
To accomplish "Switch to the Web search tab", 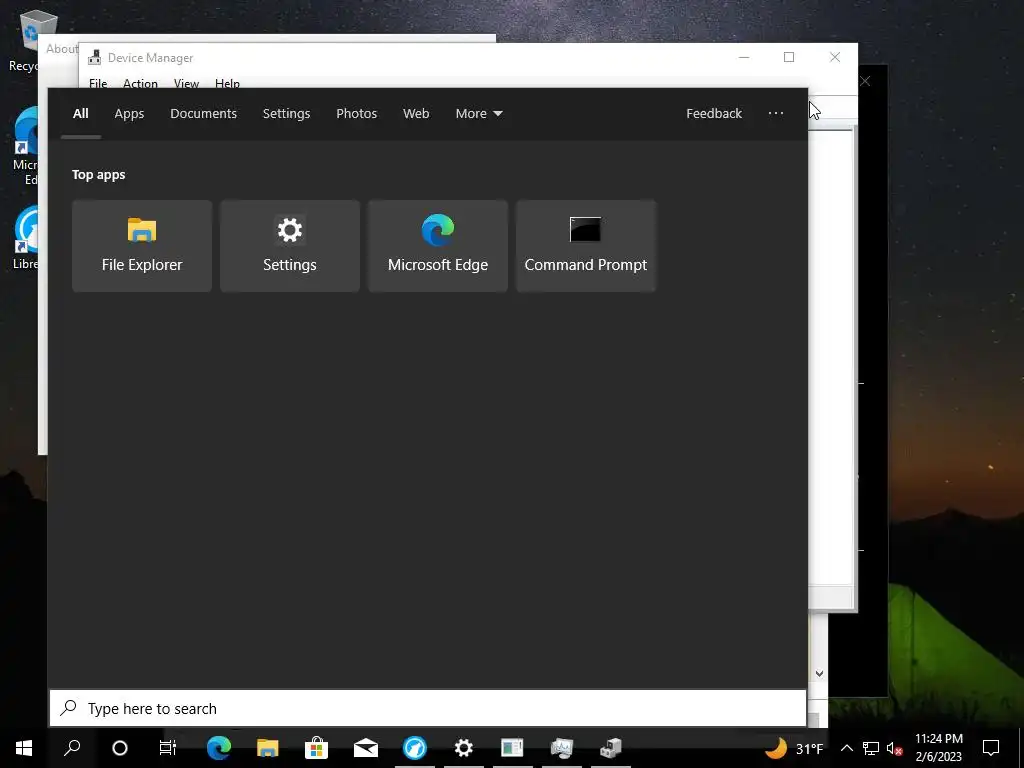I will click(x=416, y=114).
